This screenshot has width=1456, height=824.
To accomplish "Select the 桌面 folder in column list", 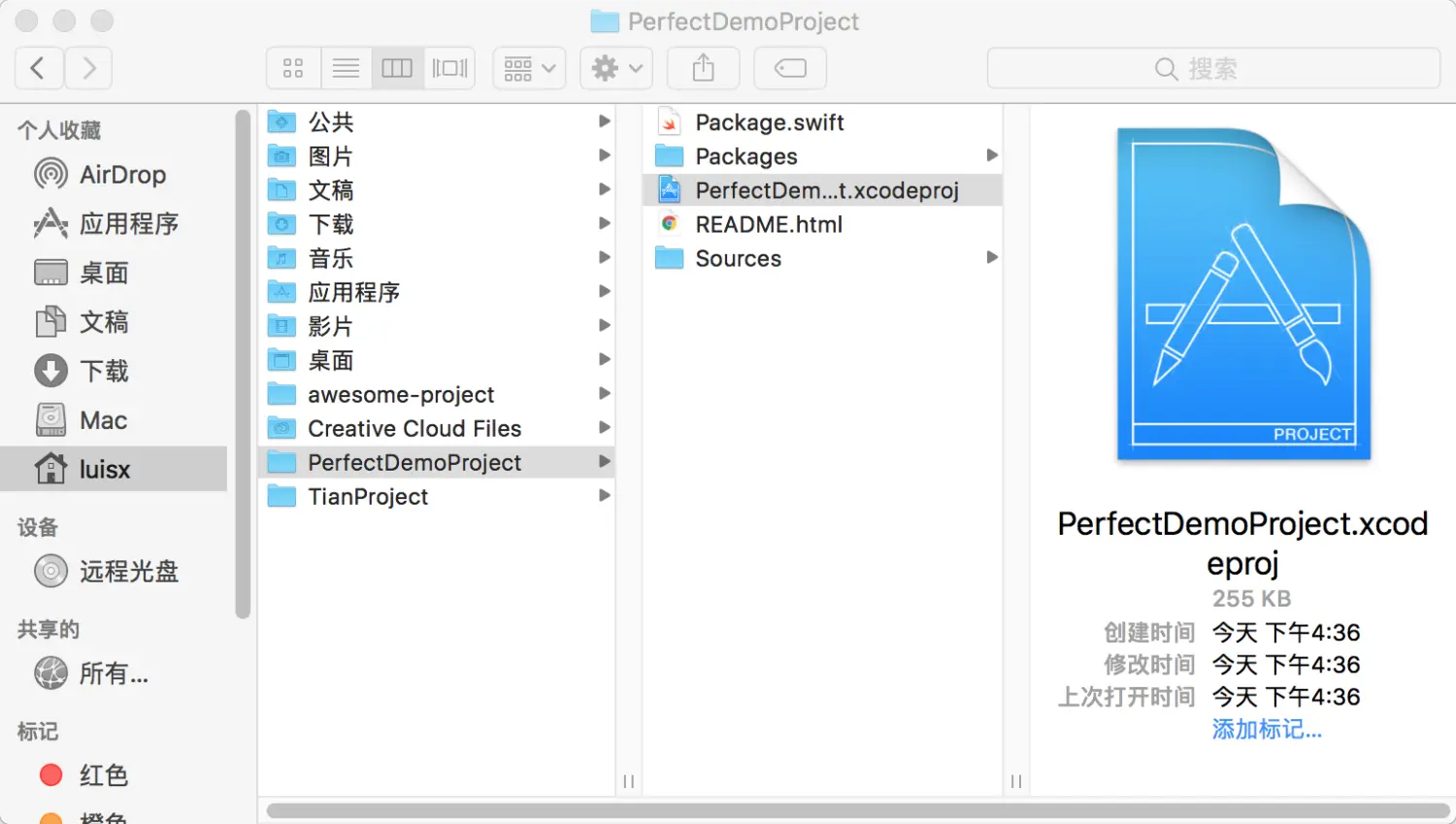I will [x=437, y=360].
